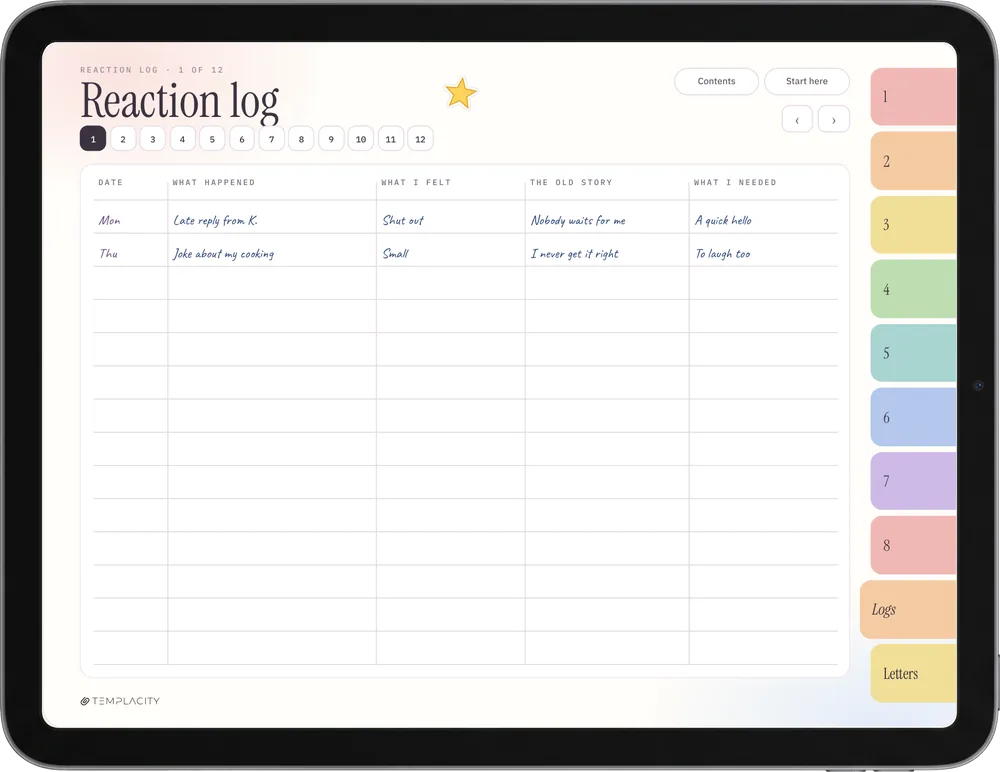Open the yellow side tab 3

point(913,225)
